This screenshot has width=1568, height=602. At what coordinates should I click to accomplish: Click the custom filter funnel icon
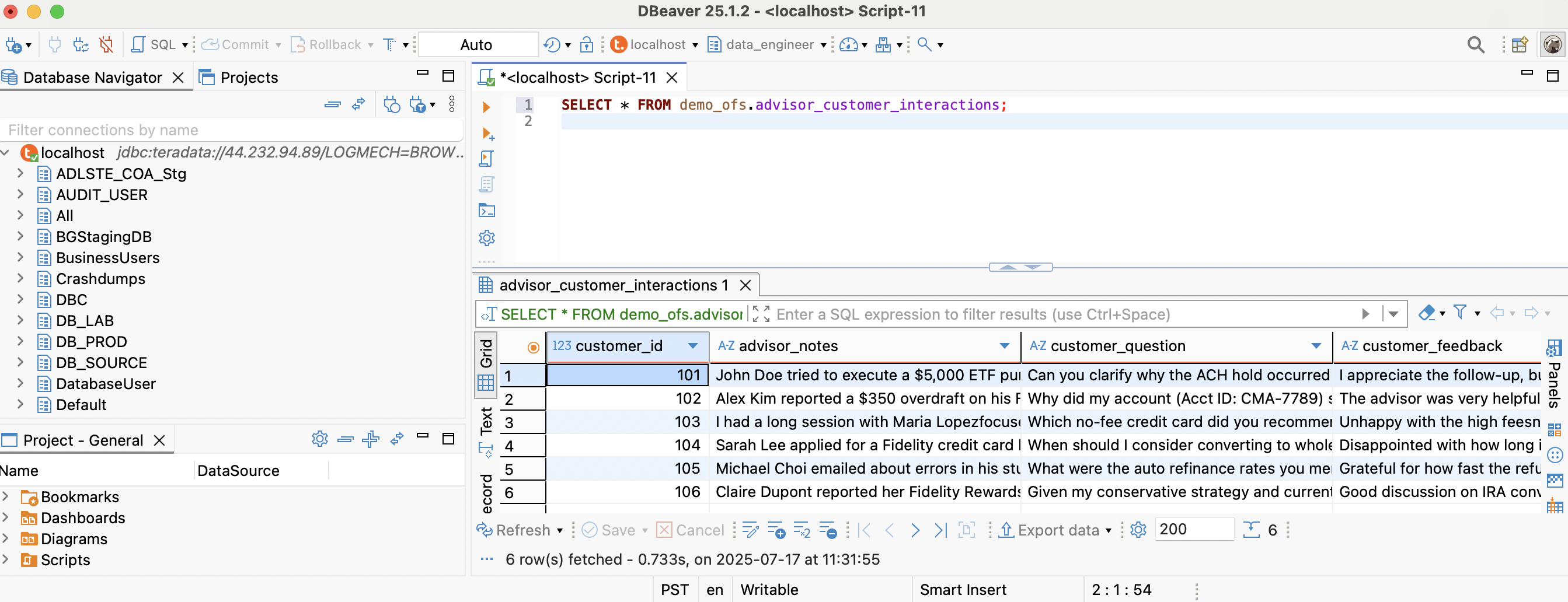1460,313
